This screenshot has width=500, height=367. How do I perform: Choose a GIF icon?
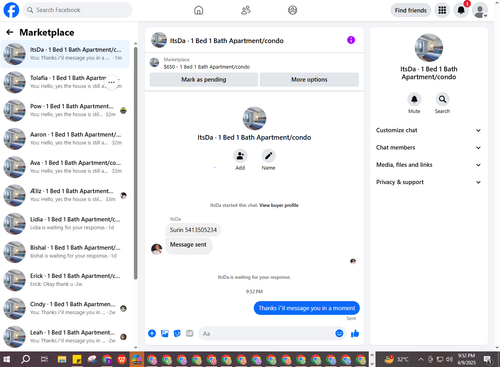pos(190,333)
